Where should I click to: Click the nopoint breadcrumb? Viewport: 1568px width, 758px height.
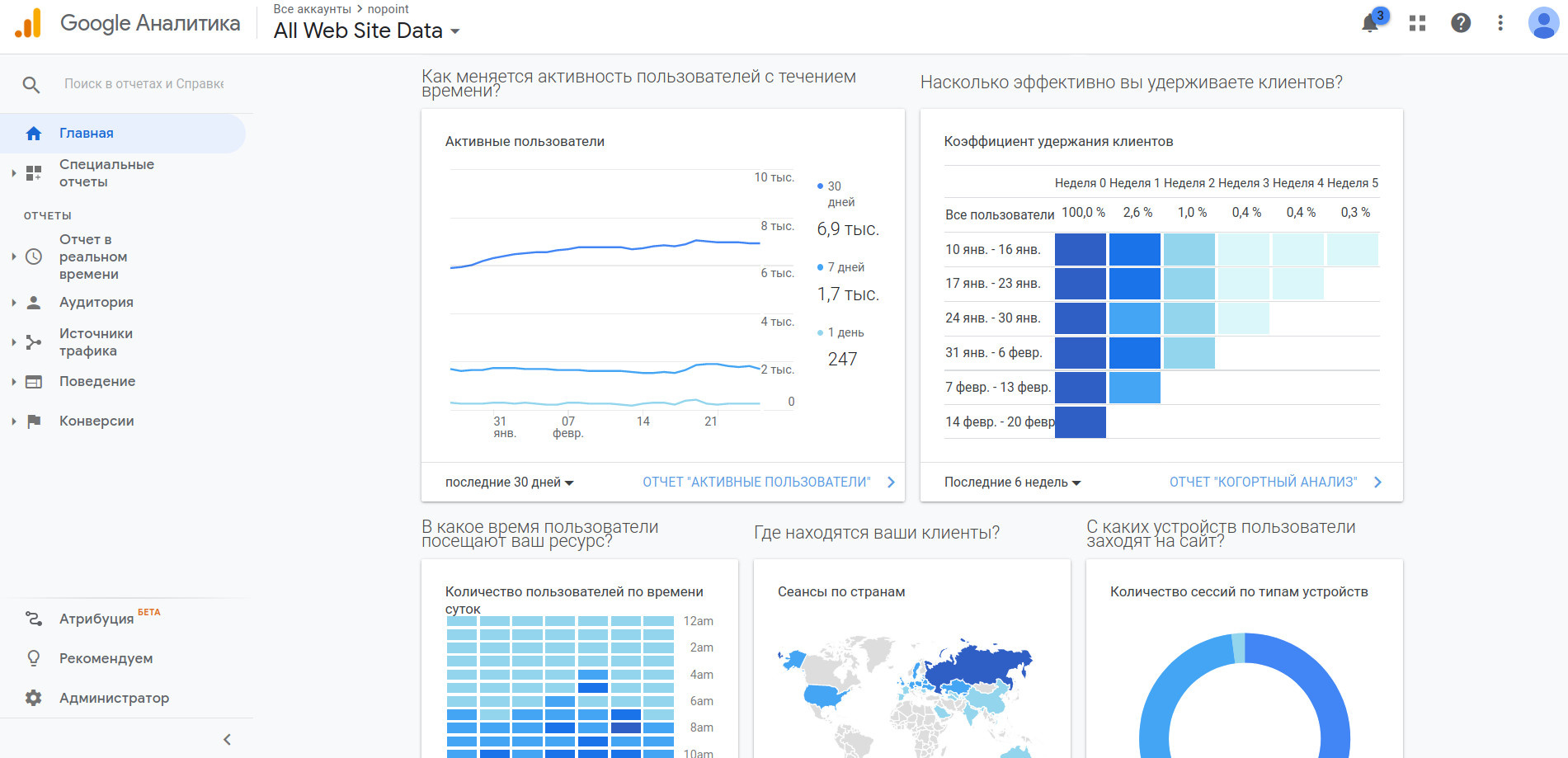[x=388, y=9]
